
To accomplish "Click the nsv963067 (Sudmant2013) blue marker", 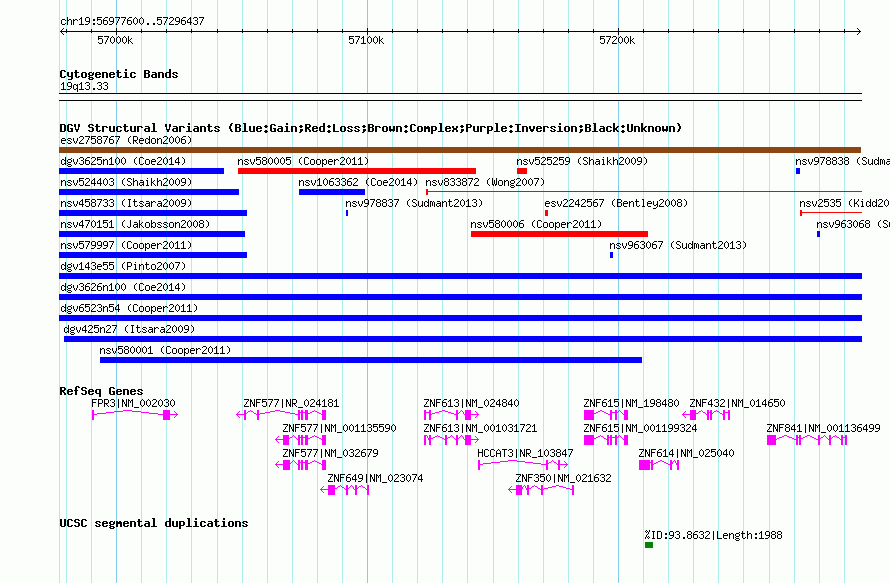I will pyautogui.click(x=611, y=255).
